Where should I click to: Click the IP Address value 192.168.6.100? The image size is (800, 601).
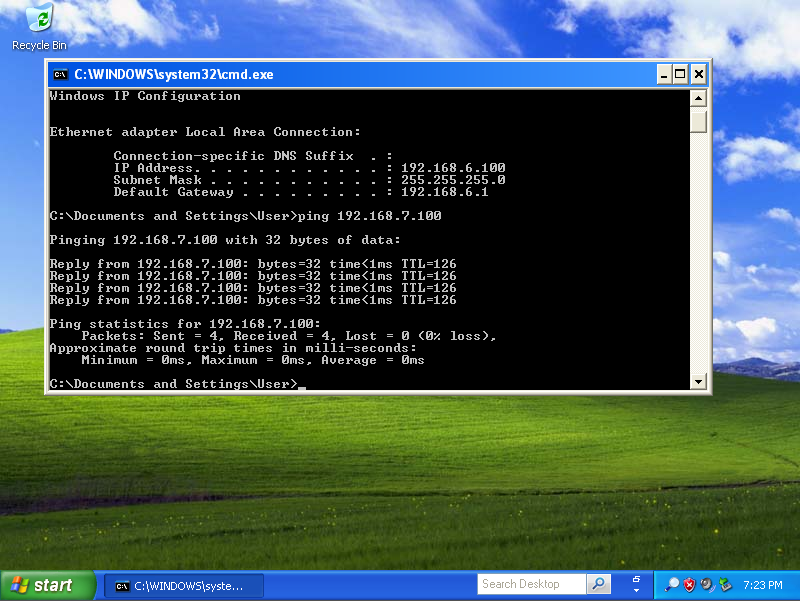[x=453, y=168]
